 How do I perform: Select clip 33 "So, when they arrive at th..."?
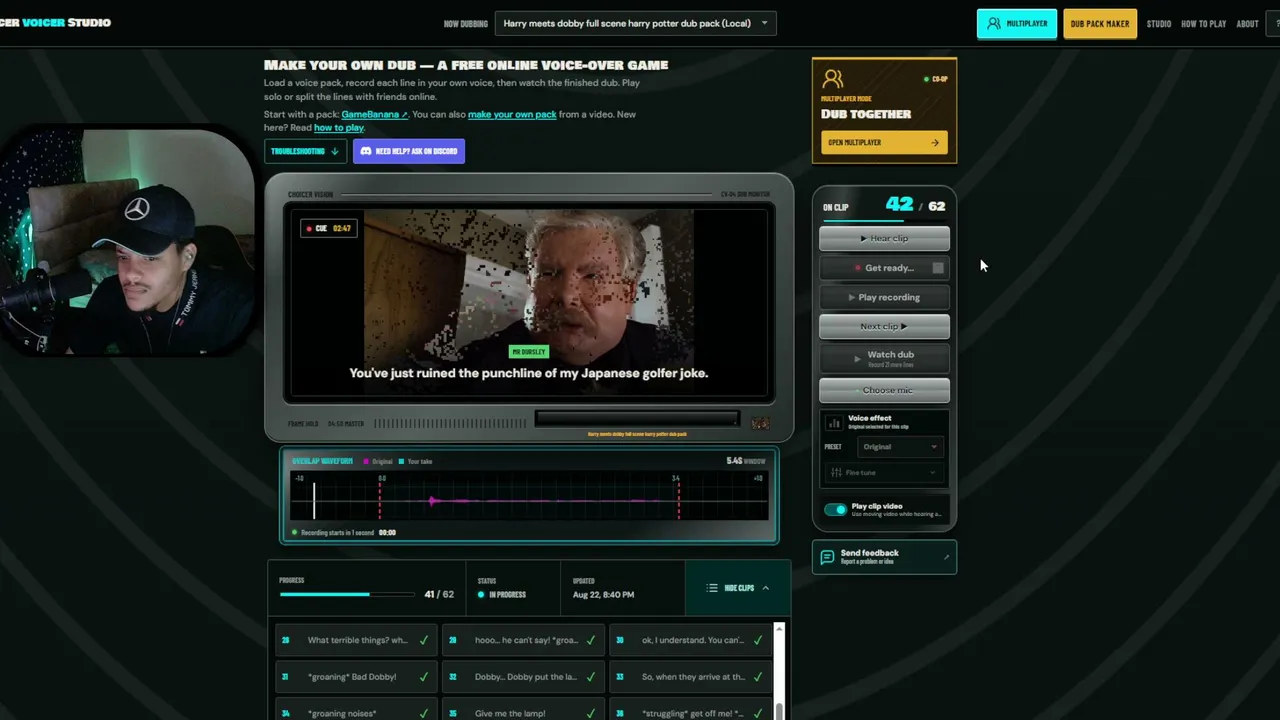pyautogui.click(x=690, y=677)
